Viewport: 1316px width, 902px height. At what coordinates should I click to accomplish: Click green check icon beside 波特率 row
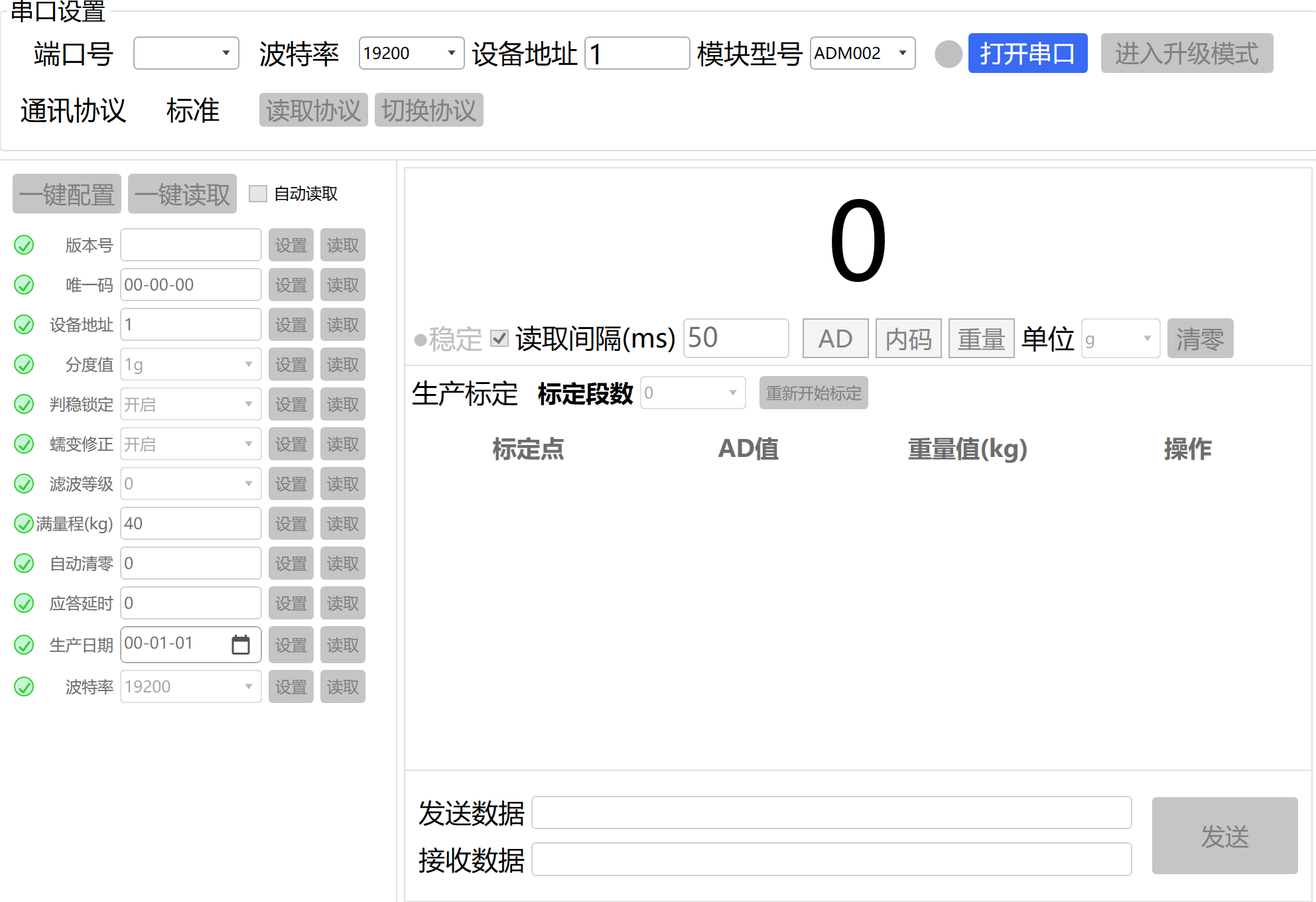(x=24, y=687)
